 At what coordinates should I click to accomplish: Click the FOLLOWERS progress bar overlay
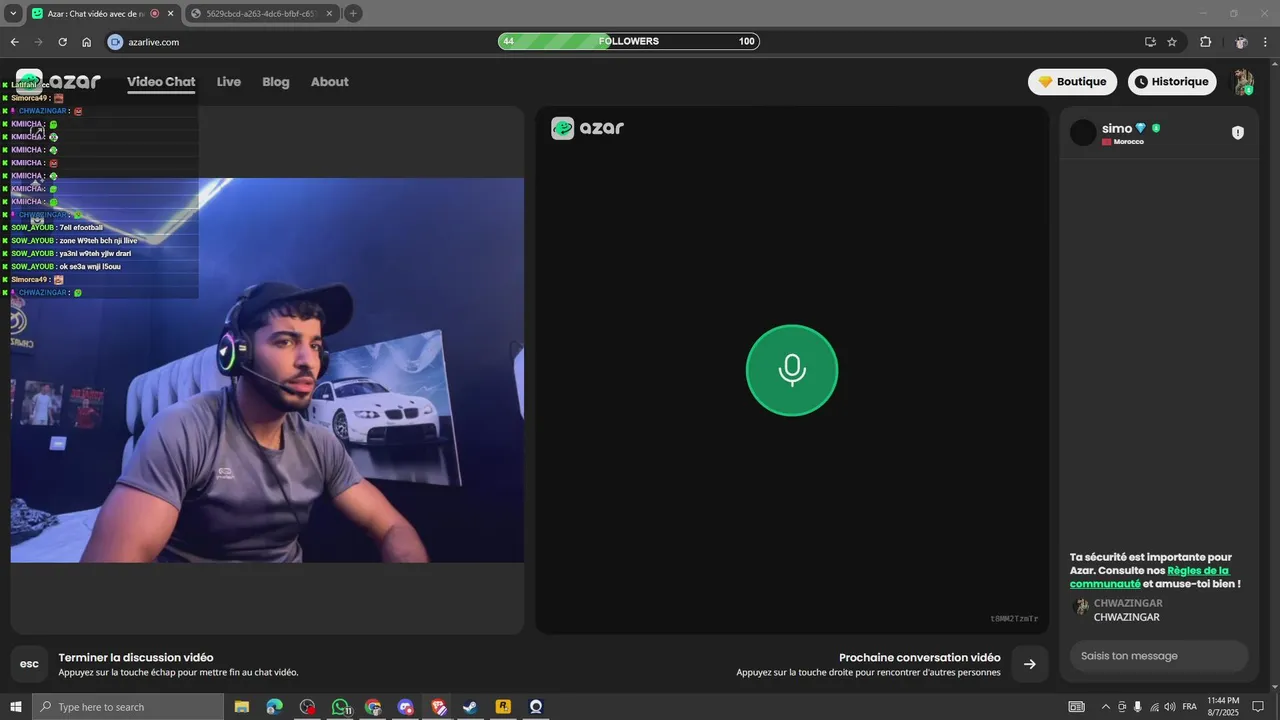pos(628,41)
